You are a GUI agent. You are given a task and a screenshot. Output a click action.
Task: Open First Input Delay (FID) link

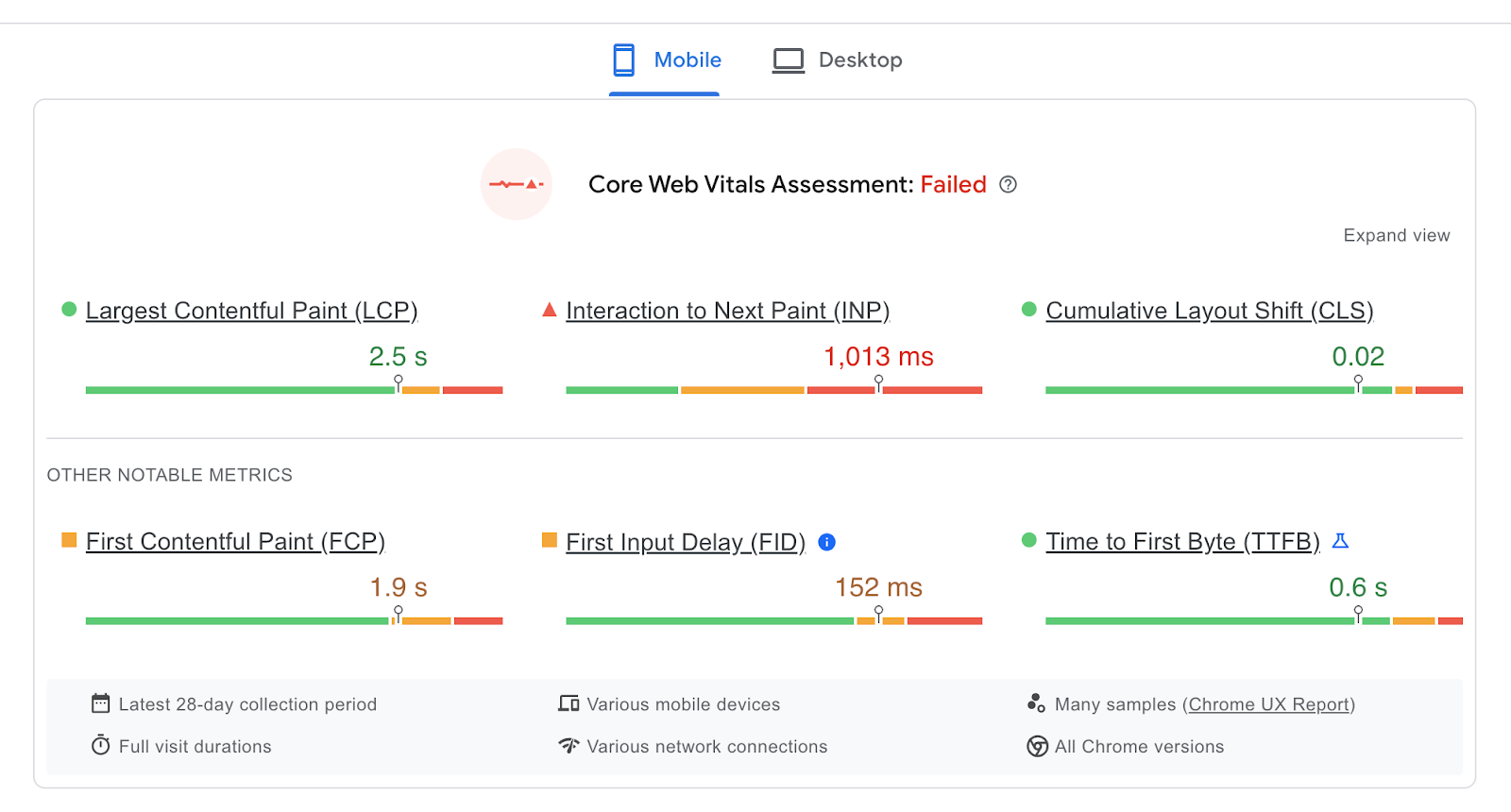pyautogui.click(x=686, y=542)
